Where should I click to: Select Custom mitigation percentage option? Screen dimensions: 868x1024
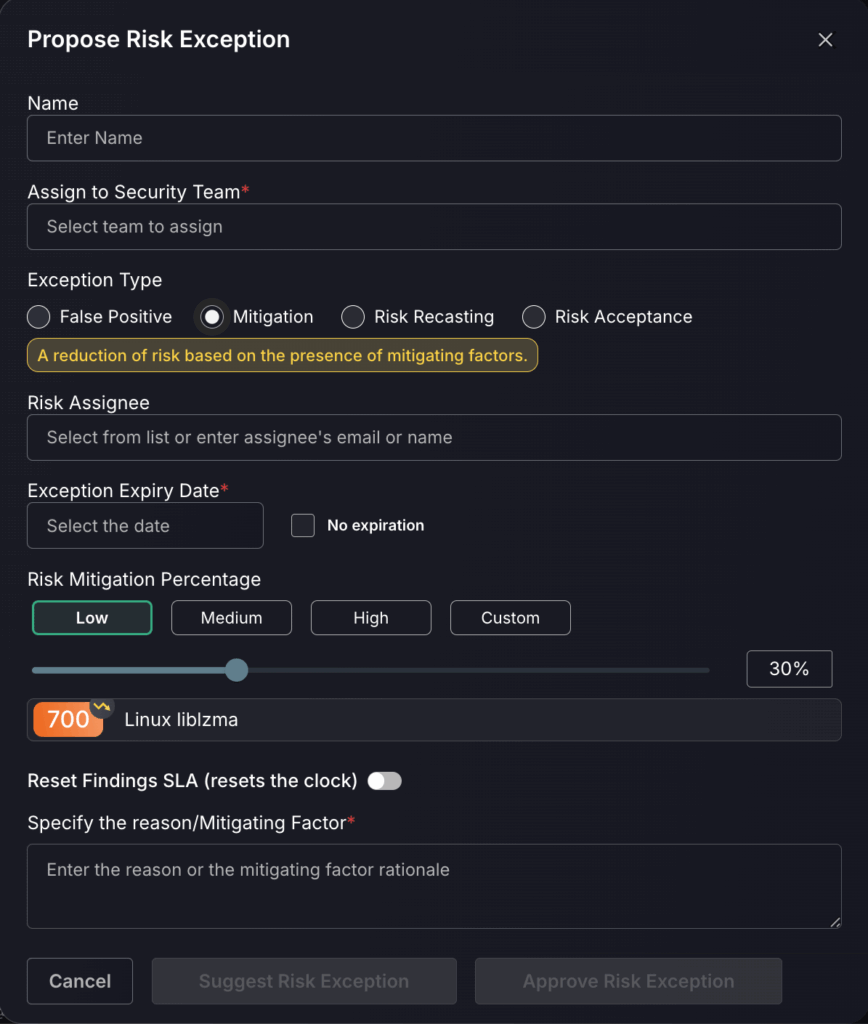[510, 618]
